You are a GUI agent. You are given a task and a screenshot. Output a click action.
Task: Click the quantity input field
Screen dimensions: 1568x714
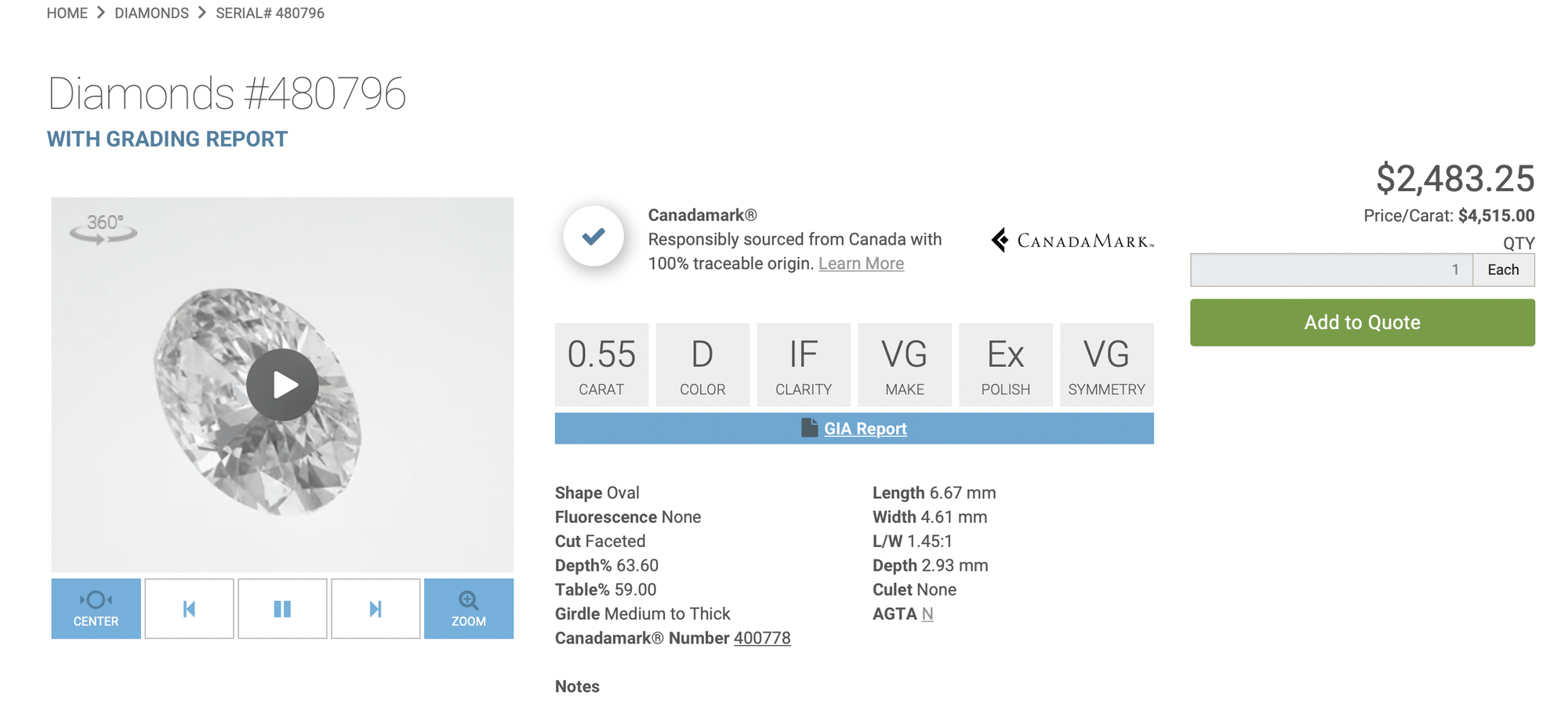1330,270
